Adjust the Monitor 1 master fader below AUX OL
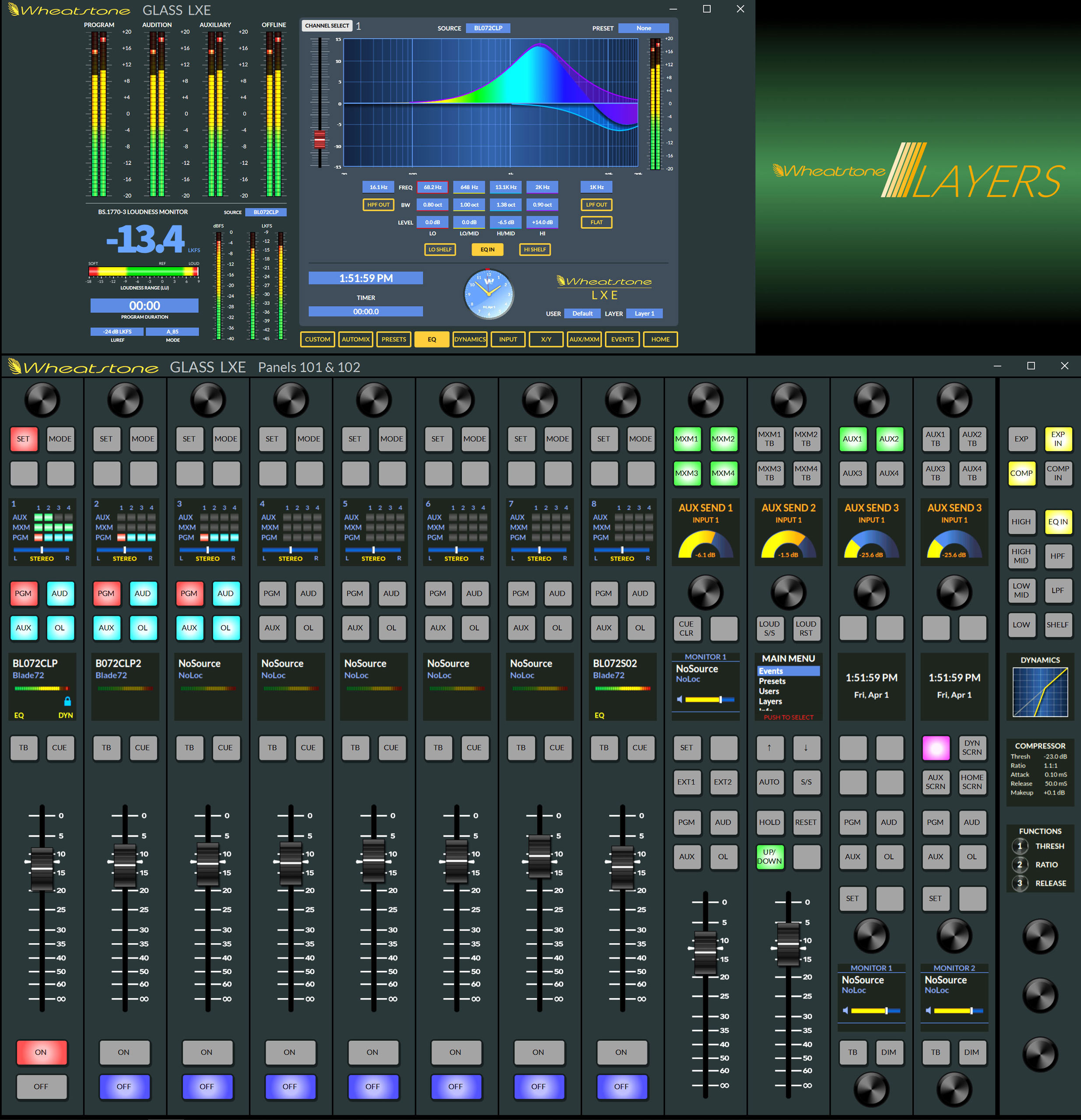Image resolution: width=1081 pixels, height=1120 pixels. [x=705, y=952]
